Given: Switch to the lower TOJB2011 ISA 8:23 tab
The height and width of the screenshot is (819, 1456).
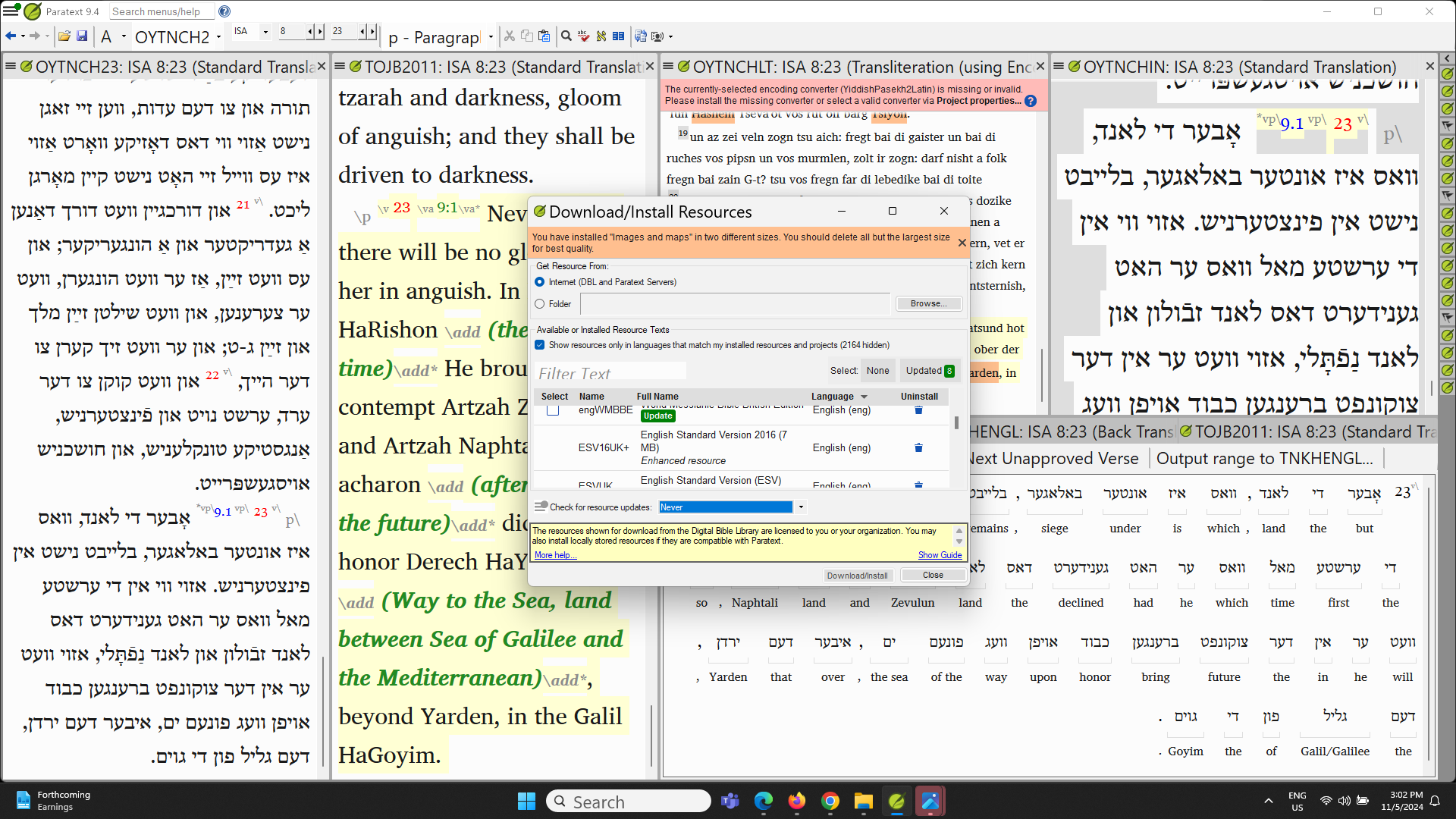Looking at the screenshot, I should pyautogui.click(x=1307, y=432).
